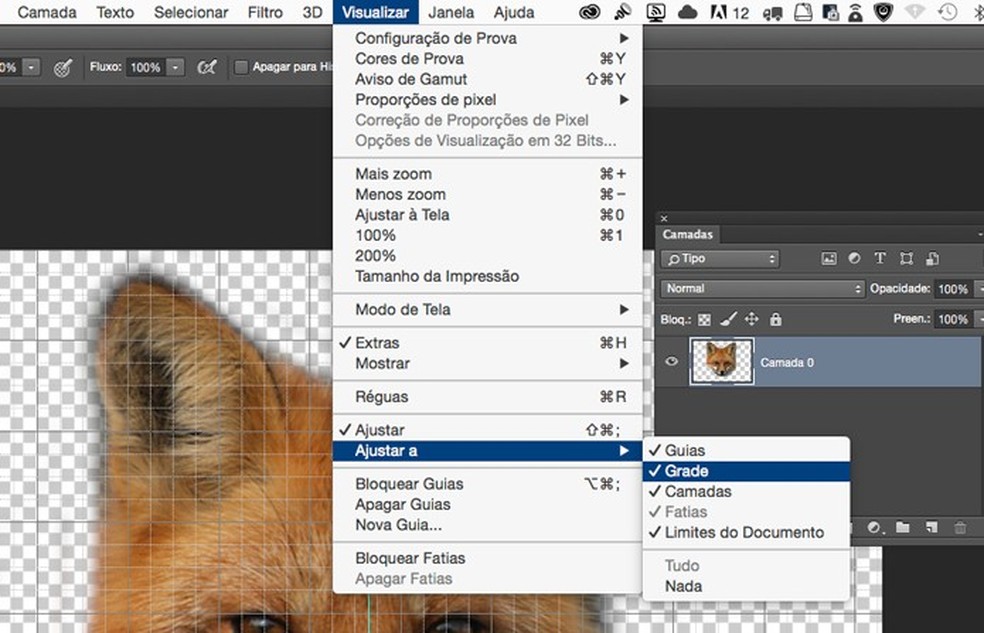Filter layers by type layers (T) icon

(880, 258)
